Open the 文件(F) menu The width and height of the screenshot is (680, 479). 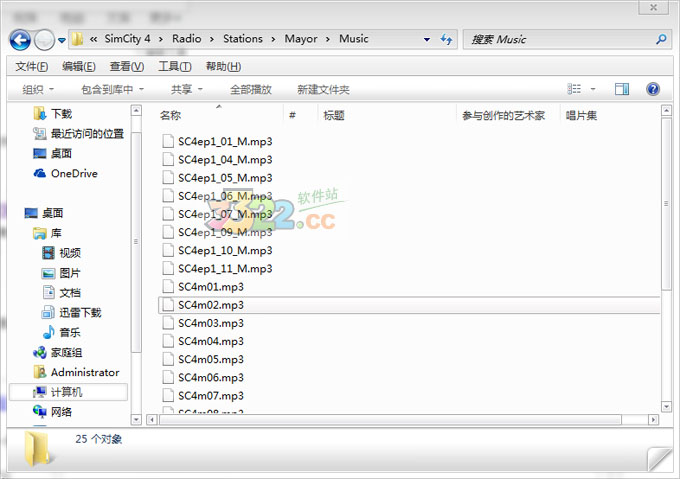coord(32,66)
